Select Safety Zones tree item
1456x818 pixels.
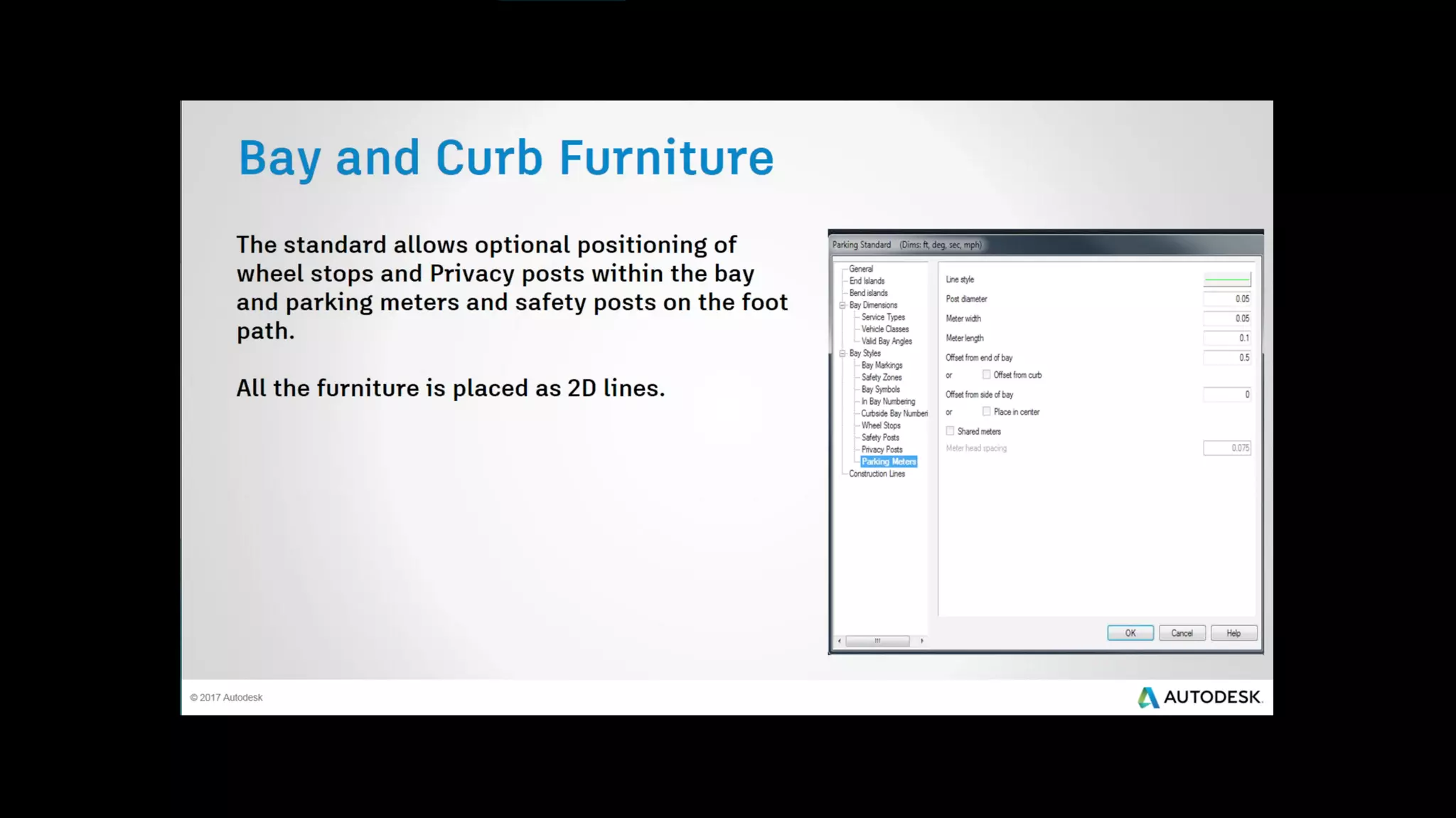882,378
